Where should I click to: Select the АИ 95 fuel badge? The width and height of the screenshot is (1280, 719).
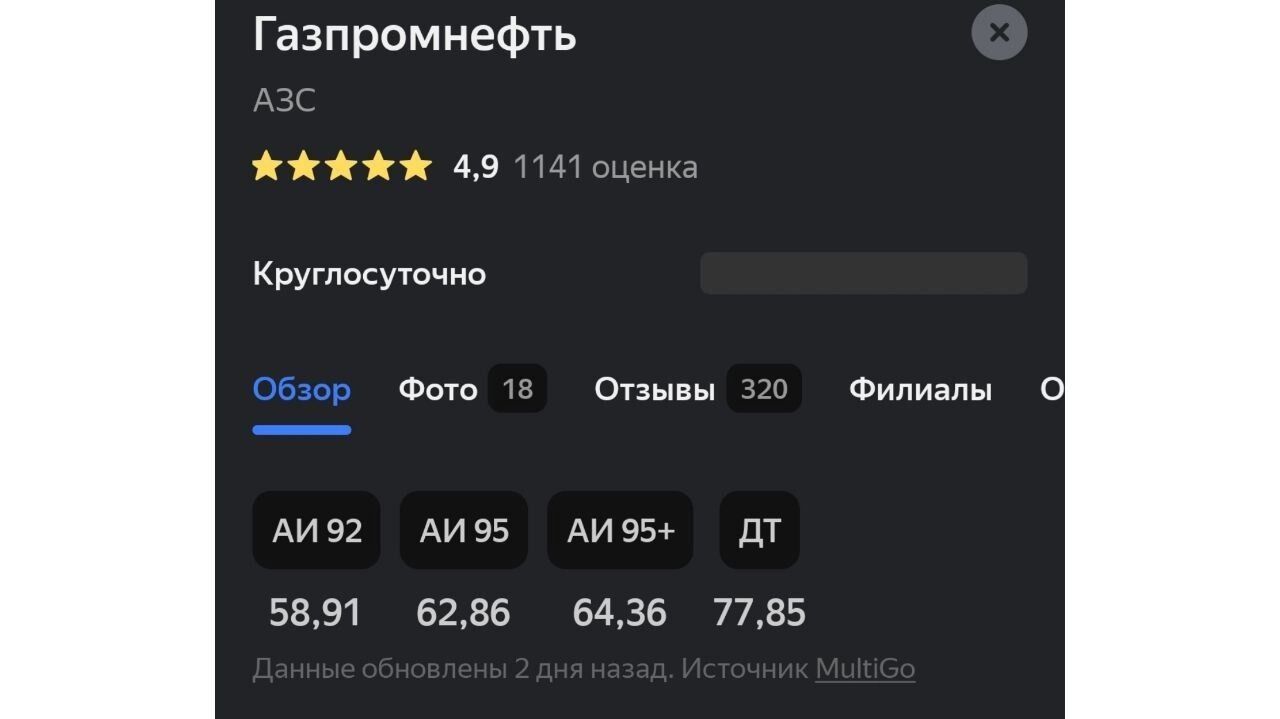[464, 530]
